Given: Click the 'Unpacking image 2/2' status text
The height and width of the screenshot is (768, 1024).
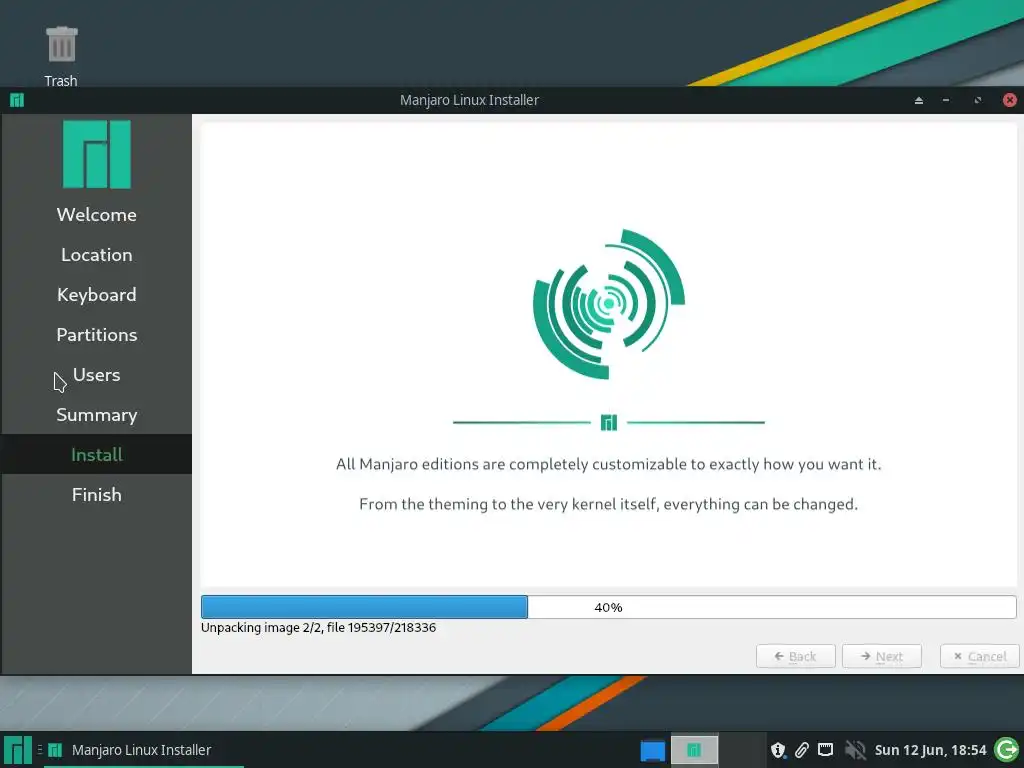Looking at the screenshot, I should pos(318,628).
